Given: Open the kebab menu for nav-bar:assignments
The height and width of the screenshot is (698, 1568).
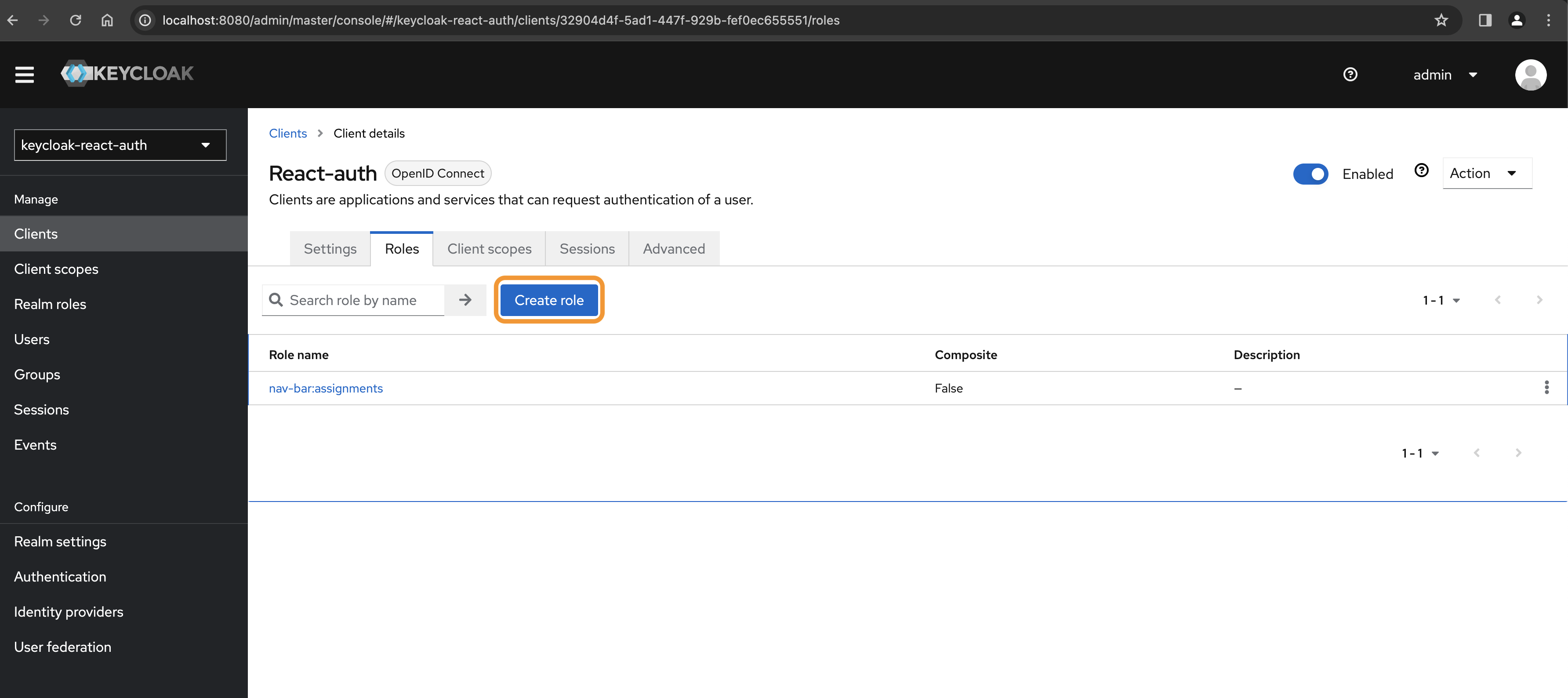Looking at the screenshot, I should click(x=1546, y=387).
